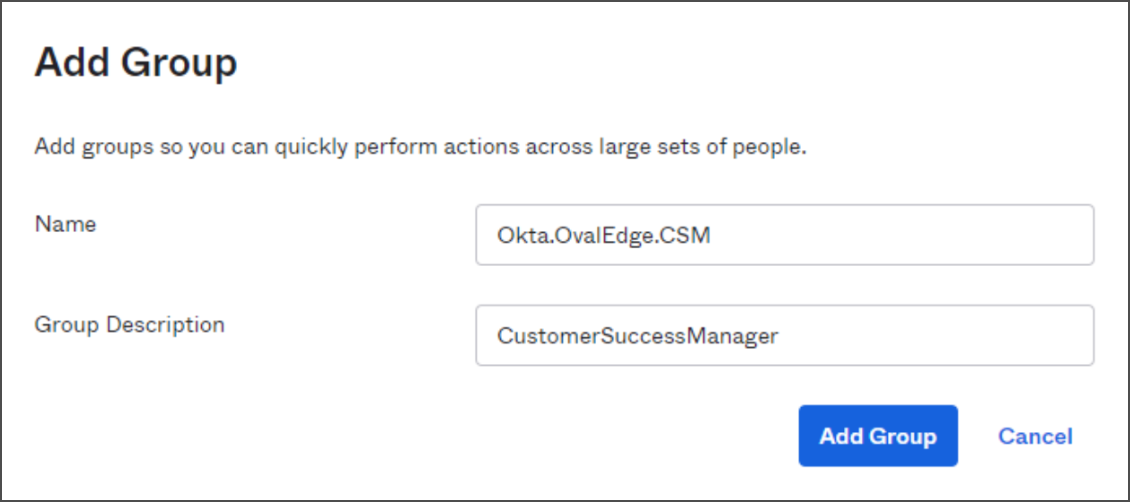Click the blue Add Group button

pyautogui.click(x=878, y=436)
